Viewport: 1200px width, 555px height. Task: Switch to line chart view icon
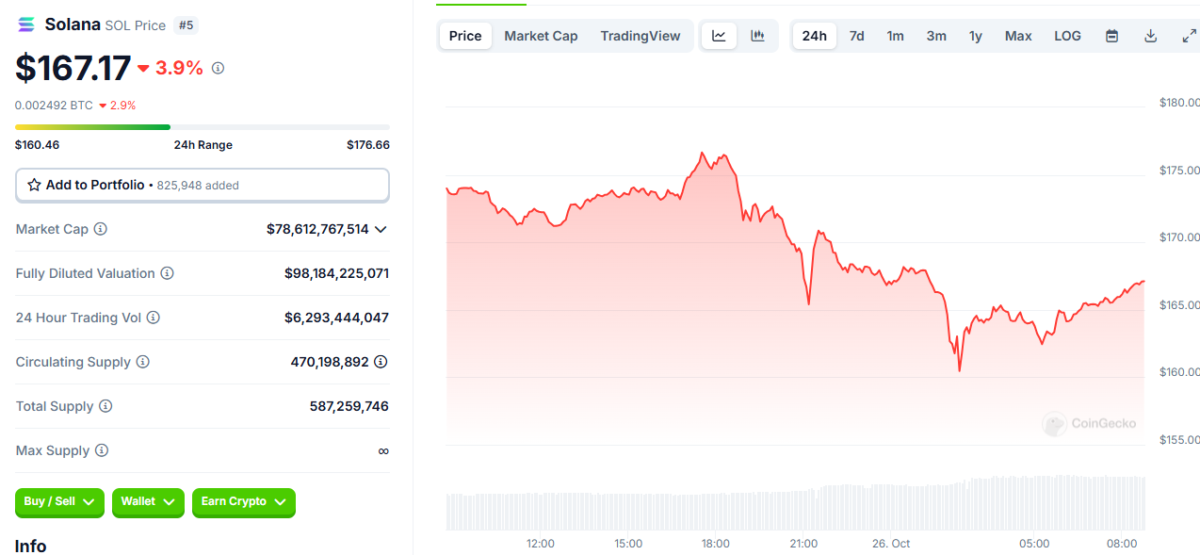coord(719,36)
